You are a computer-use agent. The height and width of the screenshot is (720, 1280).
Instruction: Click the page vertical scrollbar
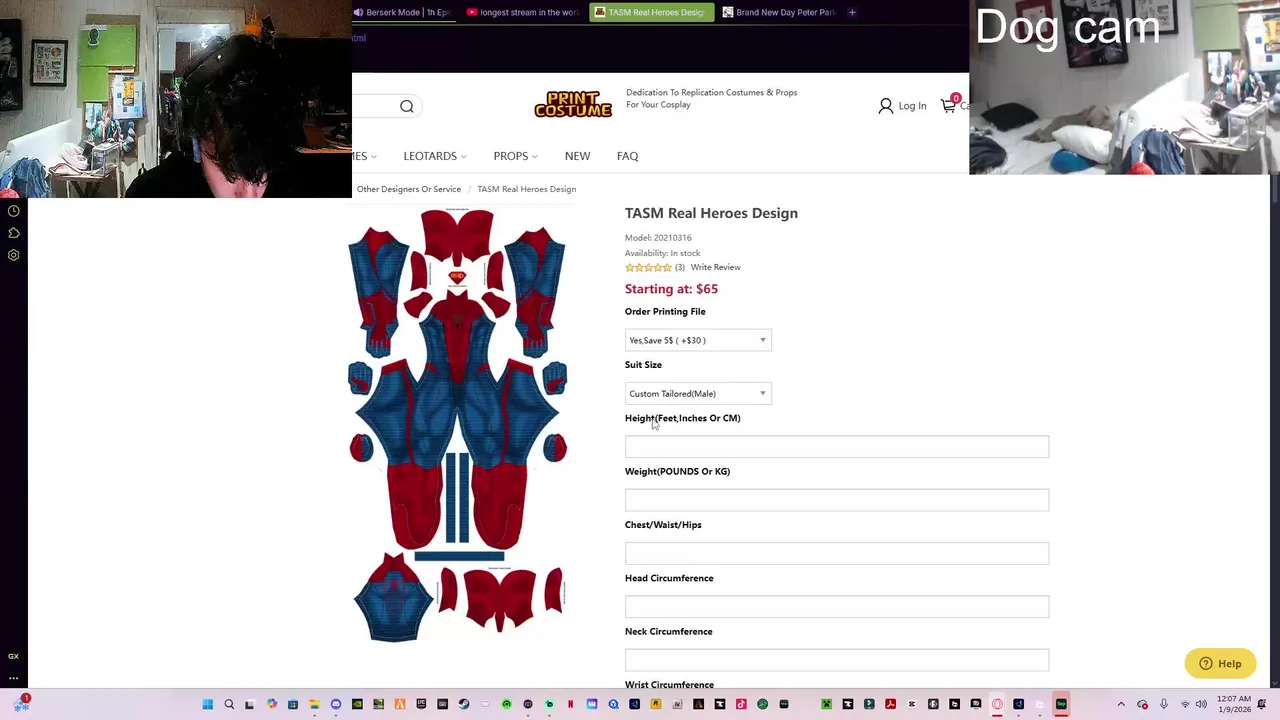[x=1274, y=430]
